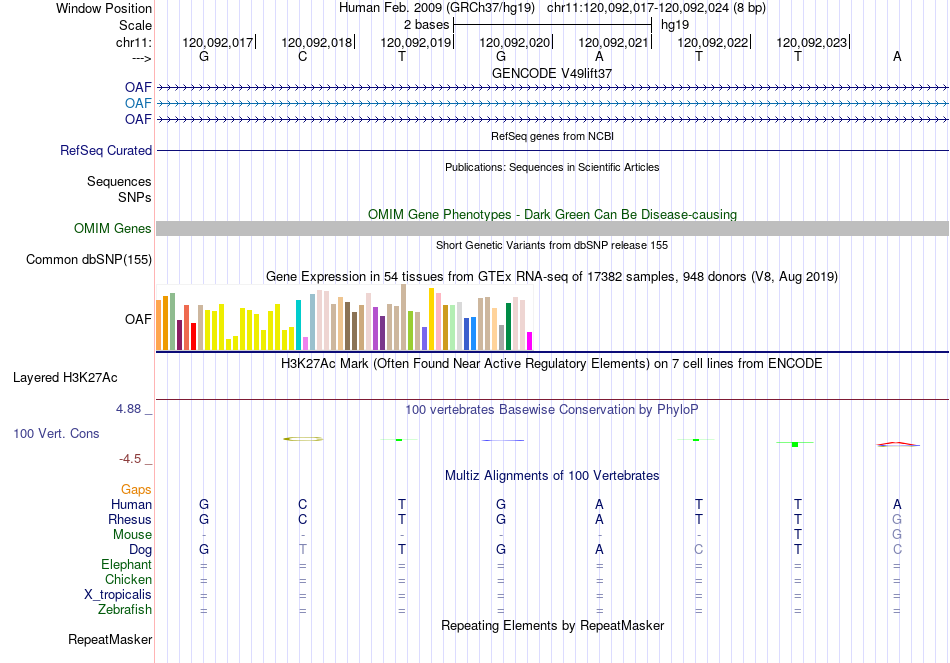This screenshot has height=663, width=950.
Task: Open the OMIM Gene Phenotypes track title
Action: (x=552, y=215)
